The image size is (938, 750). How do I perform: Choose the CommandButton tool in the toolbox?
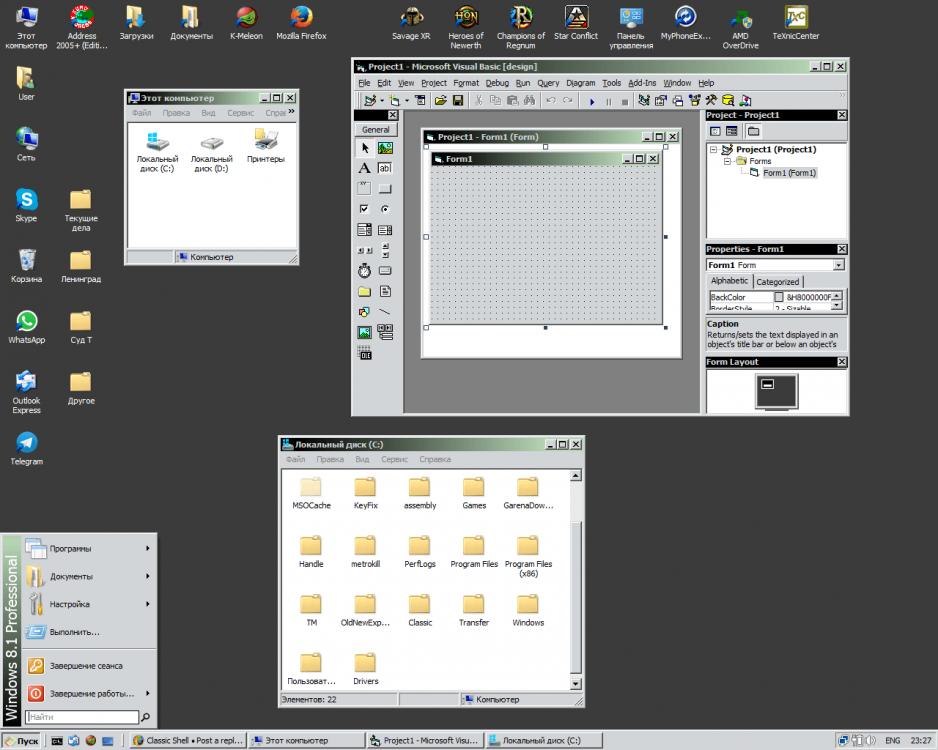pos(385,189)
